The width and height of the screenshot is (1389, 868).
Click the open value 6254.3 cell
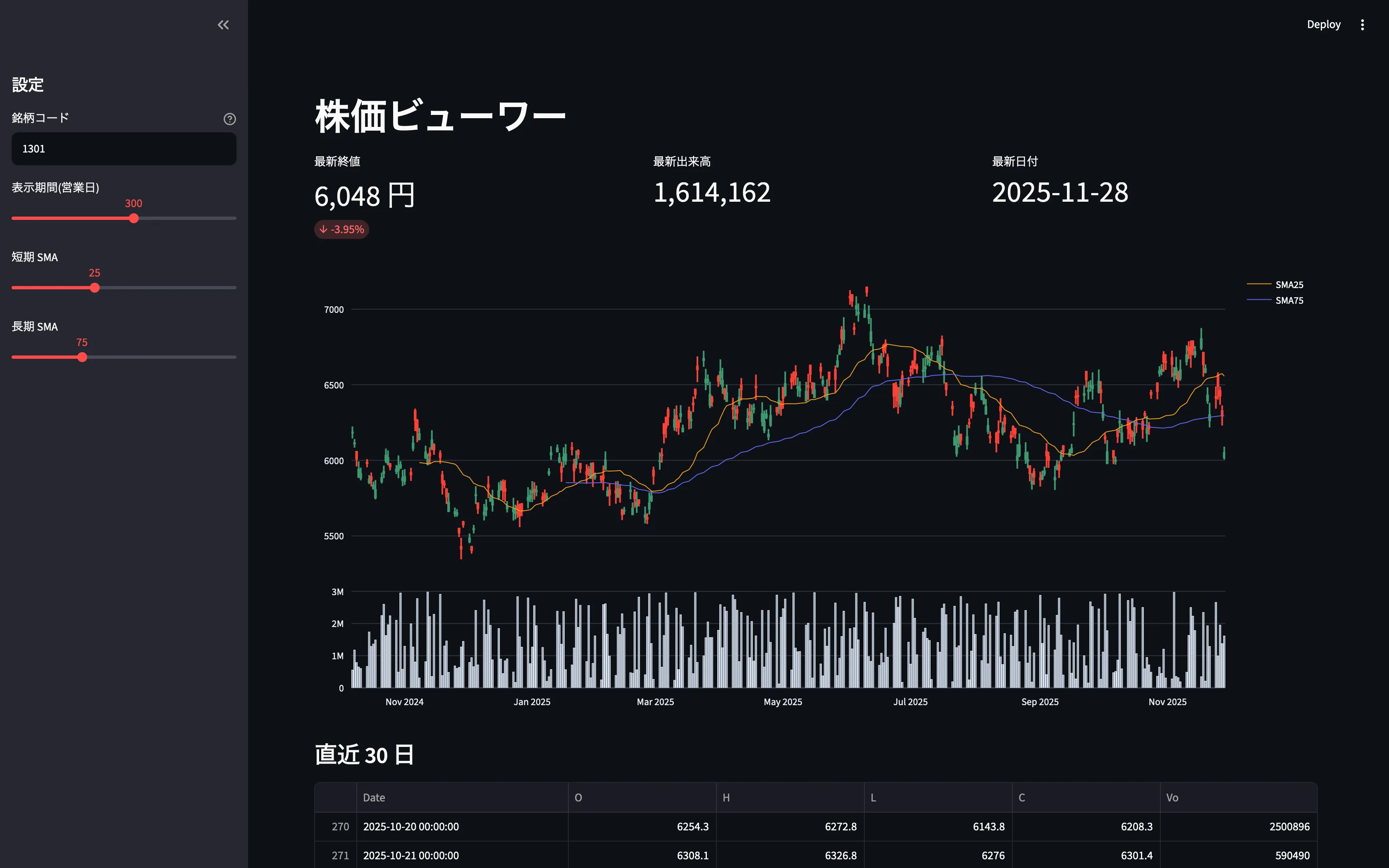[642, 827]
